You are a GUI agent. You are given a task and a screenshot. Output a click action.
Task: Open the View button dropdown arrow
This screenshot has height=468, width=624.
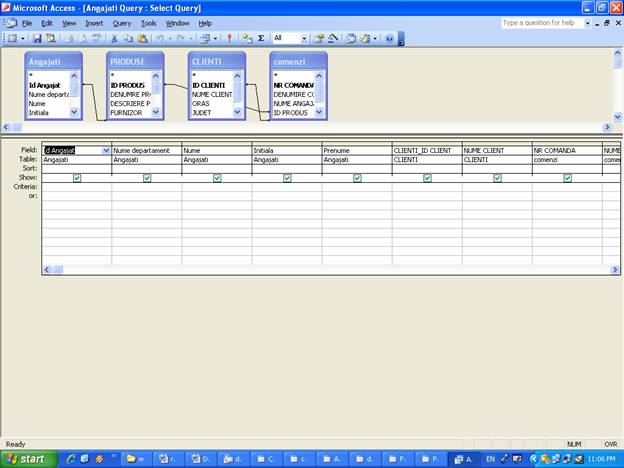[22, 38]
